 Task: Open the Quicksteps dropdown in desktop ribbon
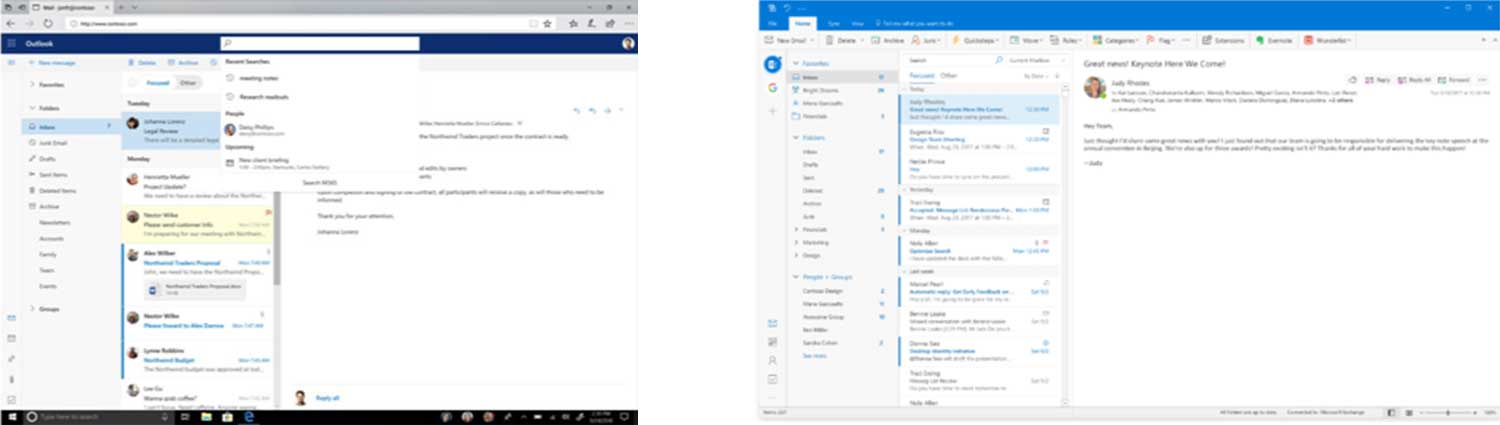996,40
